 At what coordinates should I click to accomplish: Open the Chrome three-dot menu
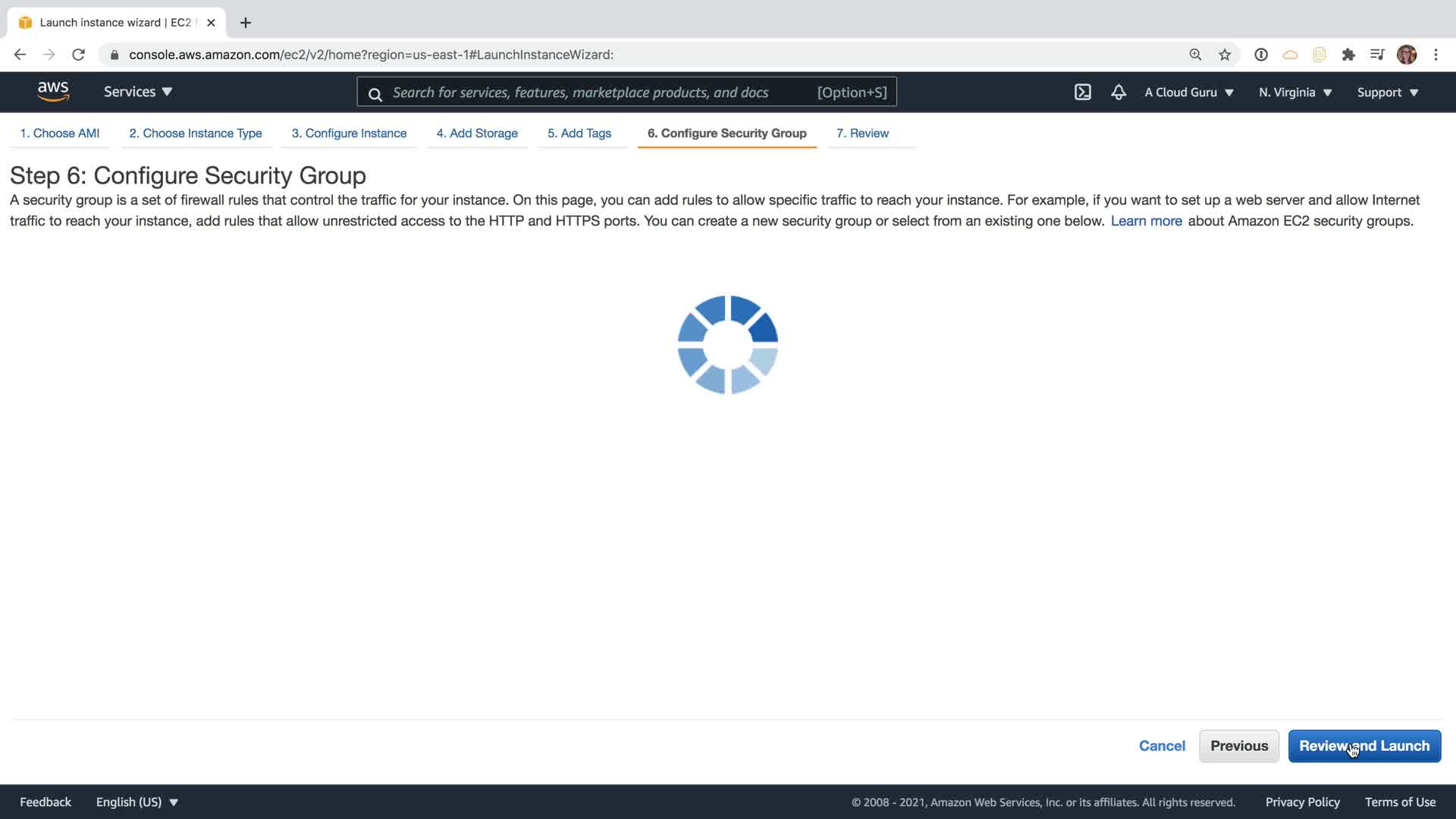[x=1436, y=55]
